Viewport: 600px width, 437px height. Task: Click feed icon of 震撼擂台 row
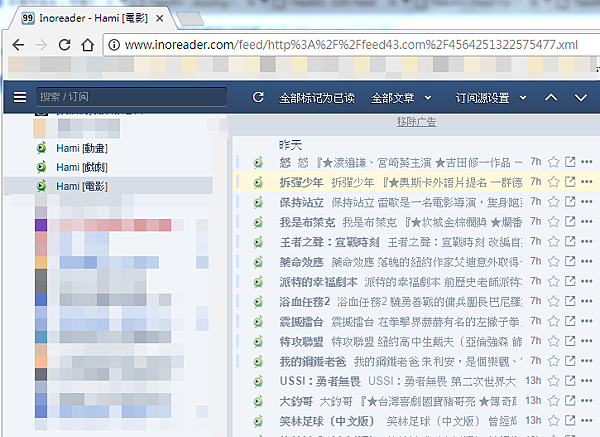pos(258,321)
